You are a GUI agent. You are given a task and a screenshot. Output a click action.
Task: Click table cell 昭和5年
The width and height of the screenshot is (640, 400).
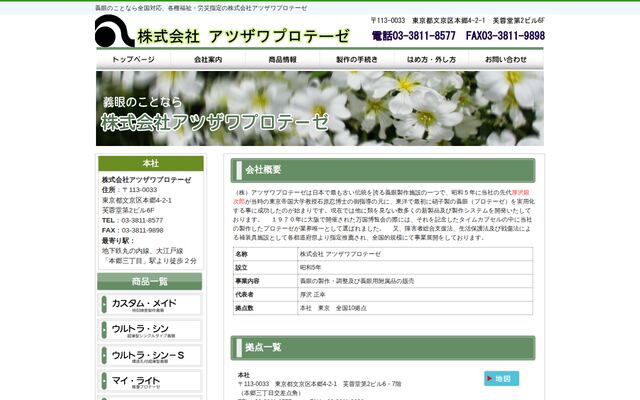pyautogui.click(x=415, y=267)
